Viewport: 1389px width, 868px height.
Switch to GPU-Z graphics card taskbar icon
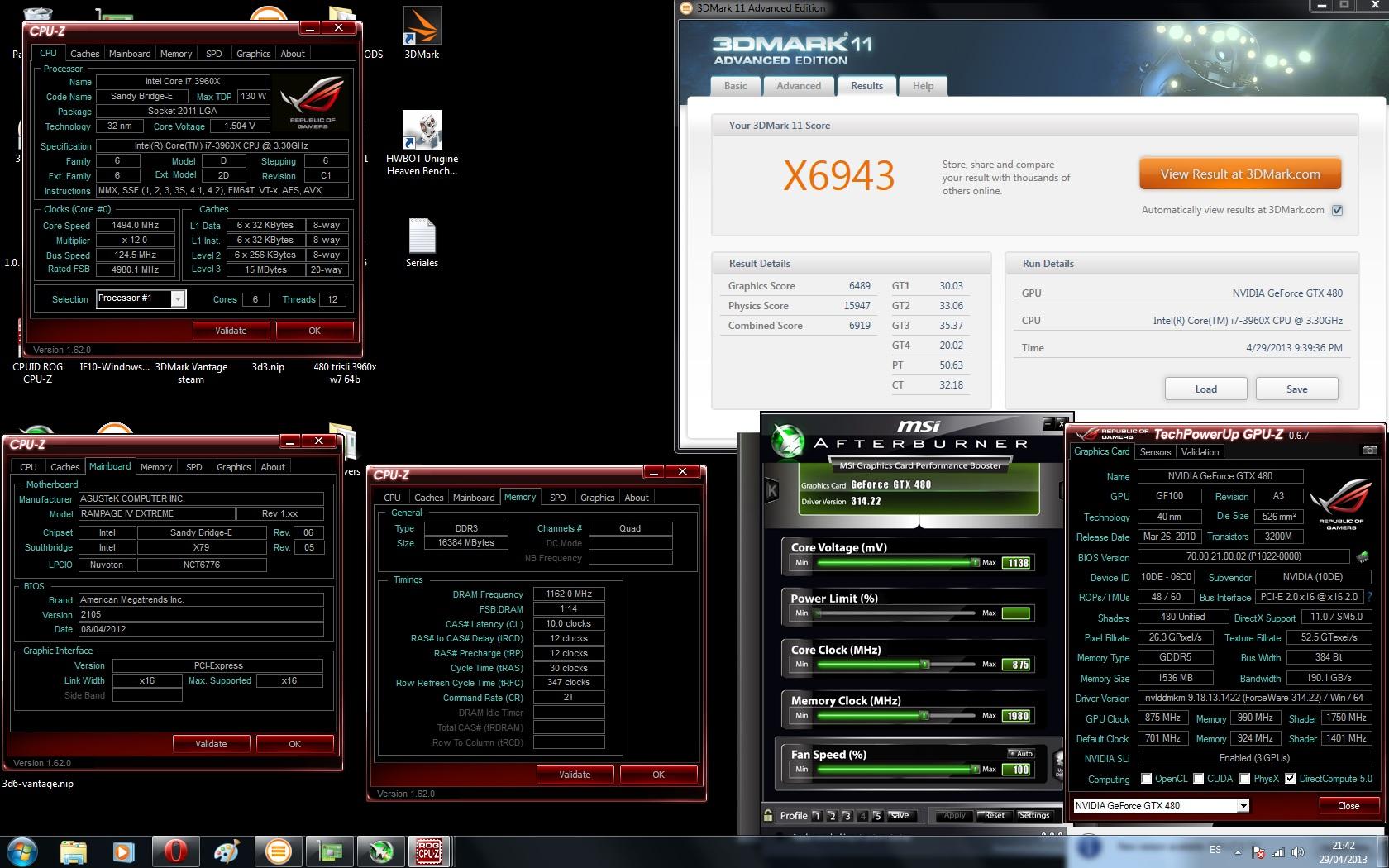[330, 851]
